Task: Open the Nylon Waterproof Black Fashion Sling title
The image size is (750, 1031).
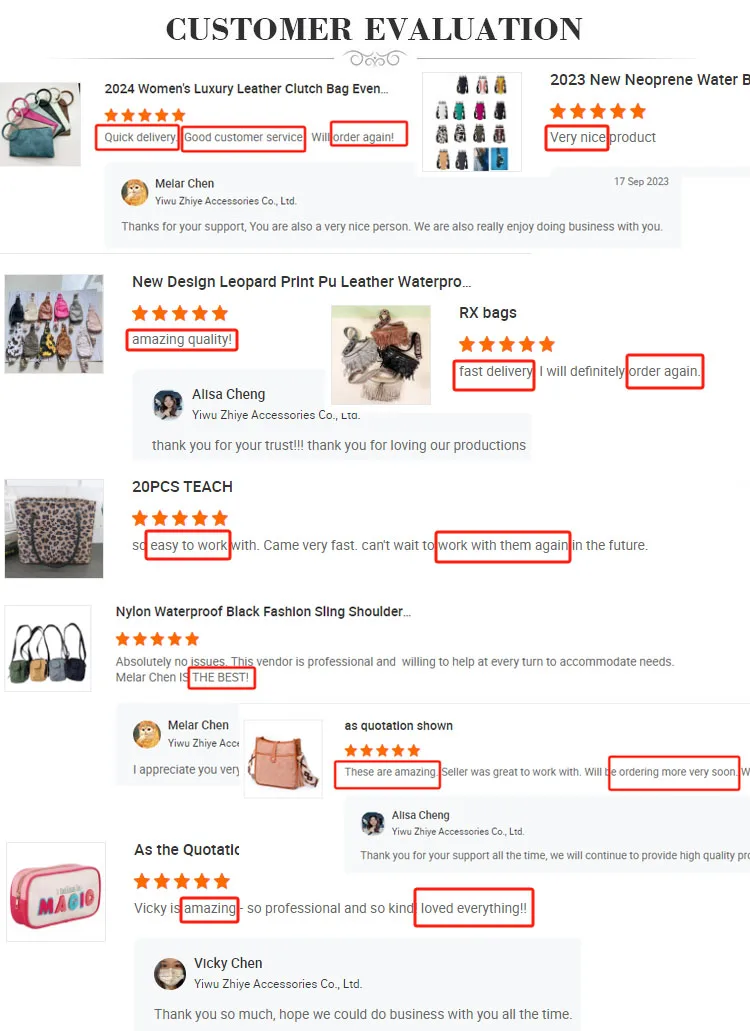Action: 264,611
